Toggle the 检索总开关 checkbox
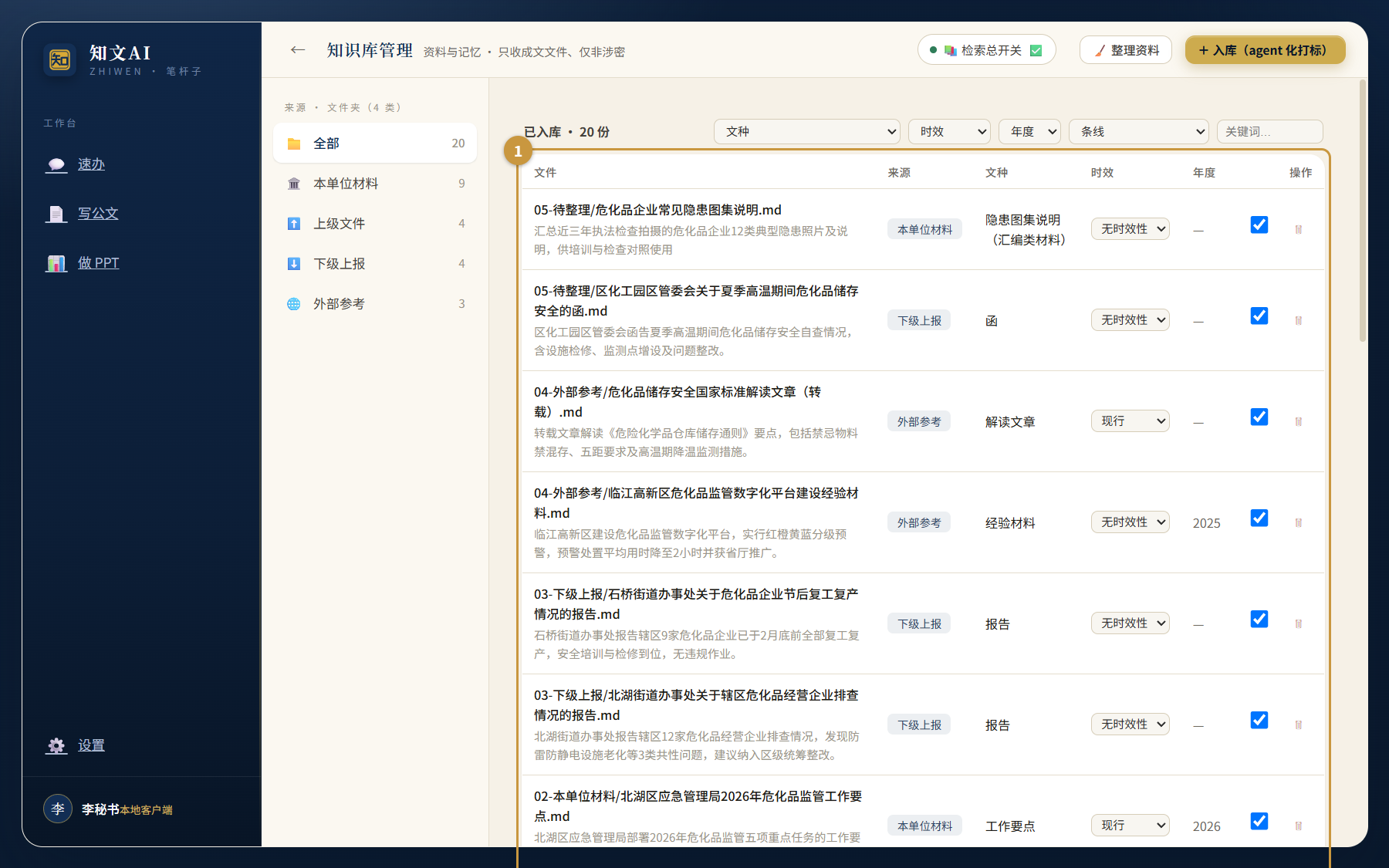The width and height of the screenshot is (1389, 868). click(x=1036, y=50)
